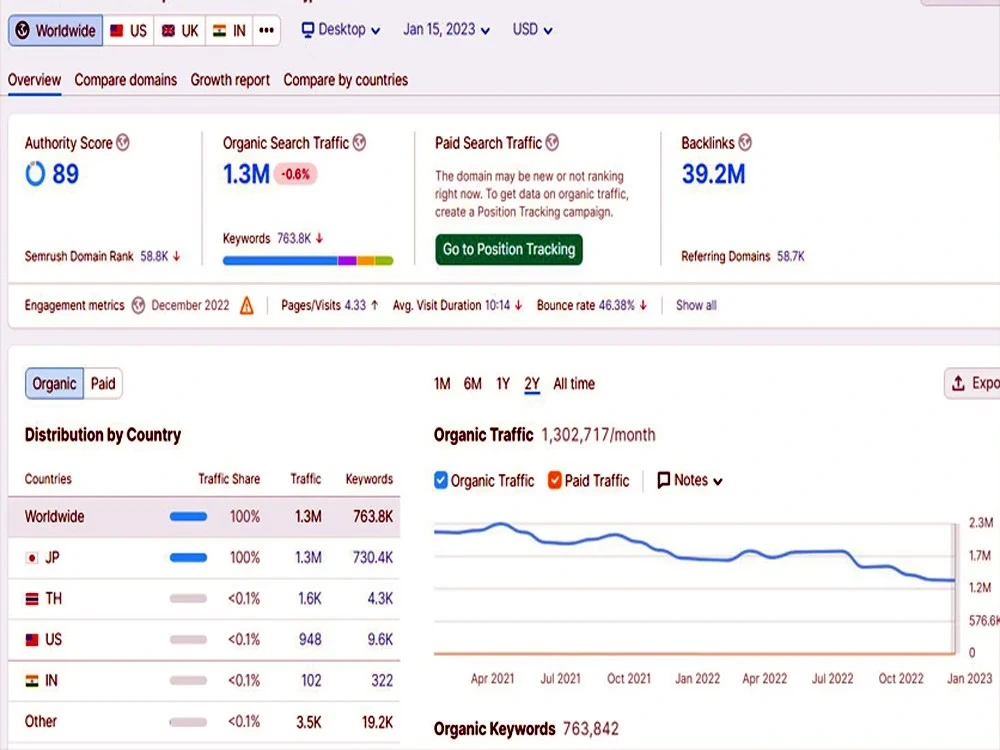1000x750 pixels.
Task: Click the keywords position distribution color bar
Action: pyautogui.click(x=308, y=261)
